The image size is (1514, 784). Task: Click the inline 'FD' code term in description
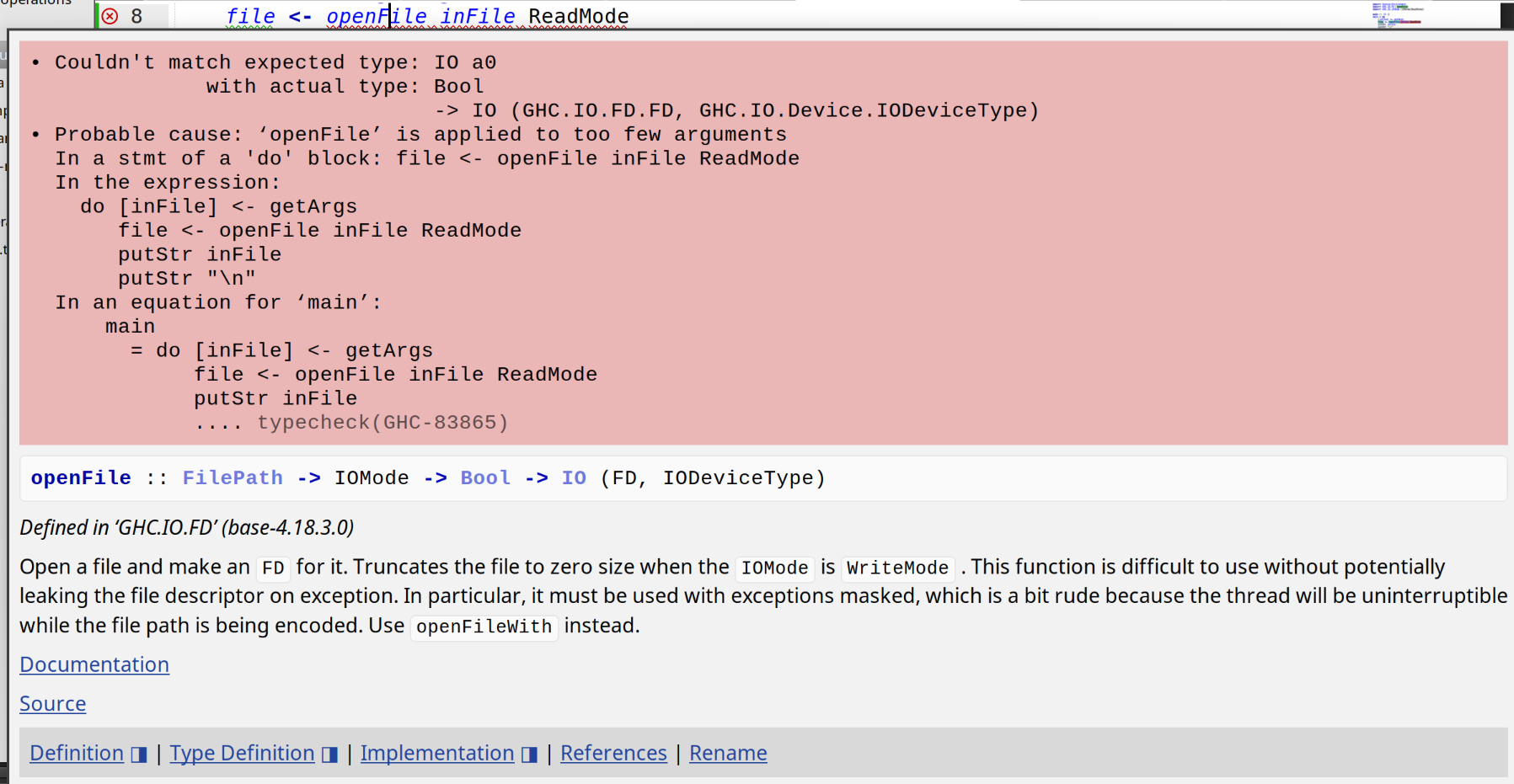click(273, 568)
